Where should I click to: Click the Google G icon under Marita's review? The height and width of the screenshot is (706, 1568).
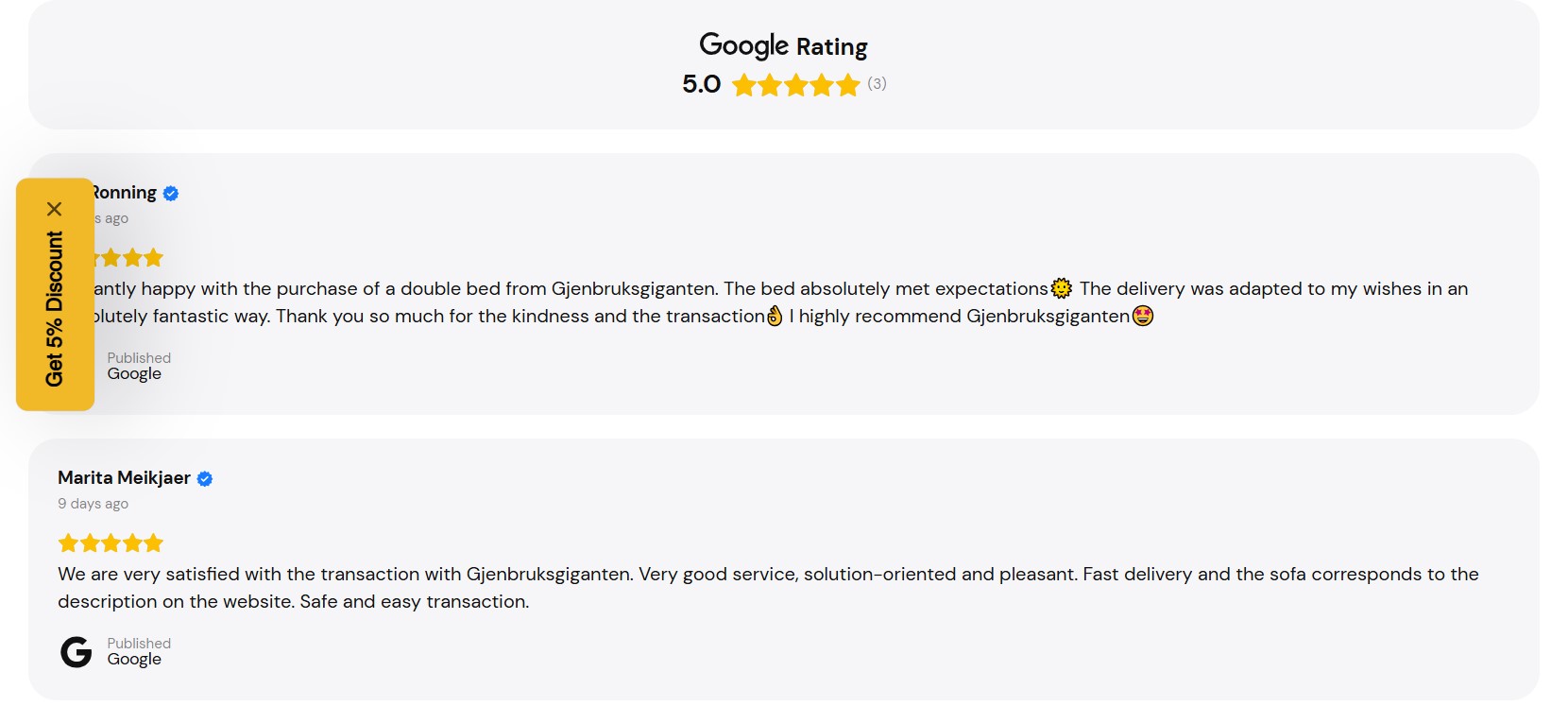pos(75,650)
